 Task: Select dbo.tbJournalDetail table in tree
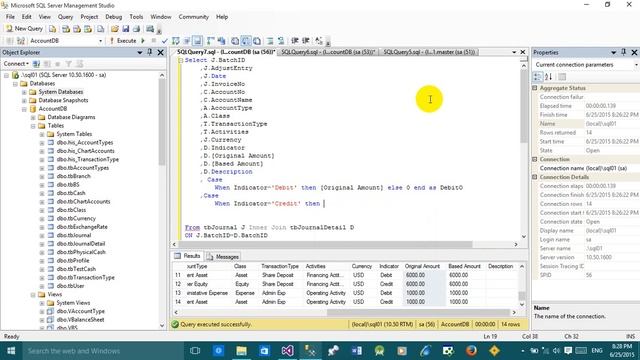81,244
